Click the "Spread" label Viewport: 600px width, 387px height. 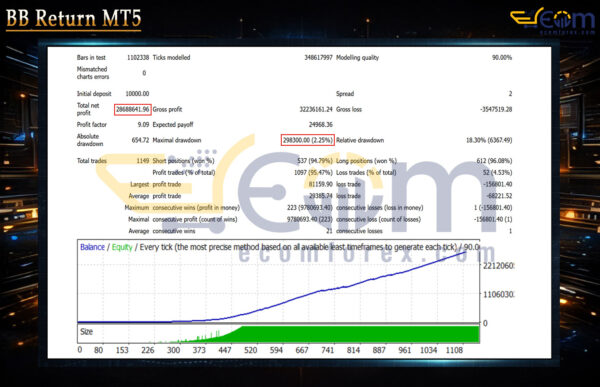coord(345,93)
